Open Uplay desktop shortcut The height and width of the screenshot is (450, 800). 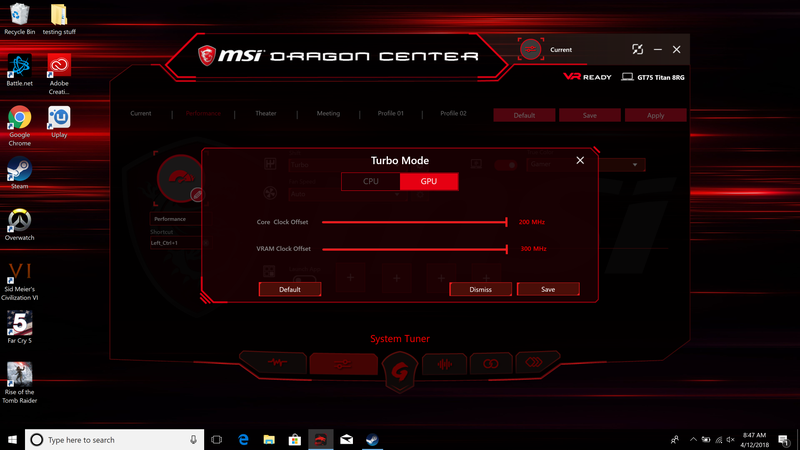pyautogui.click(x=59, y=122)
